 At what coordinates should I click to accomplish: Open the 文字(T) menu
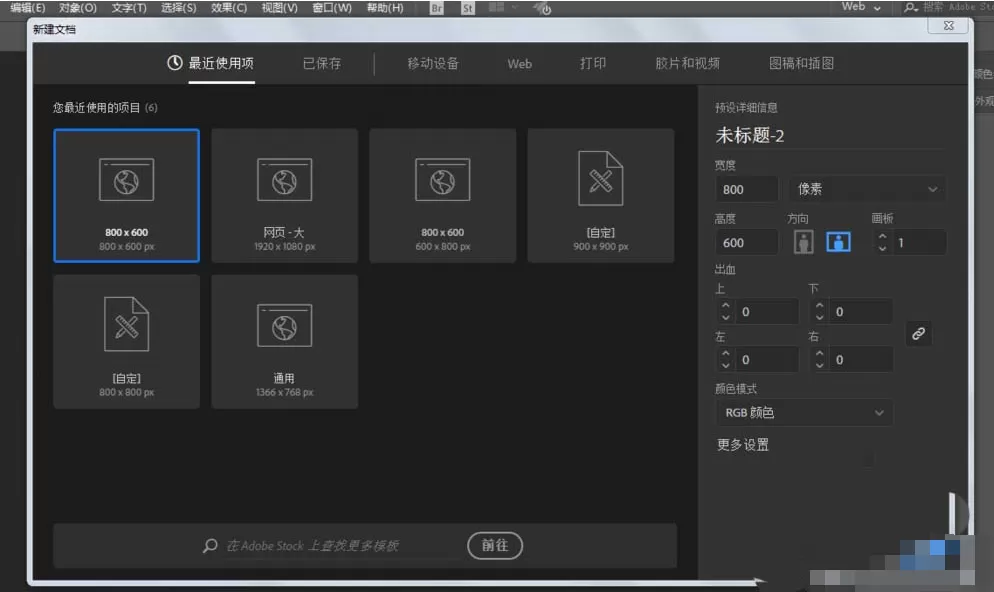(x=129, y=8)
